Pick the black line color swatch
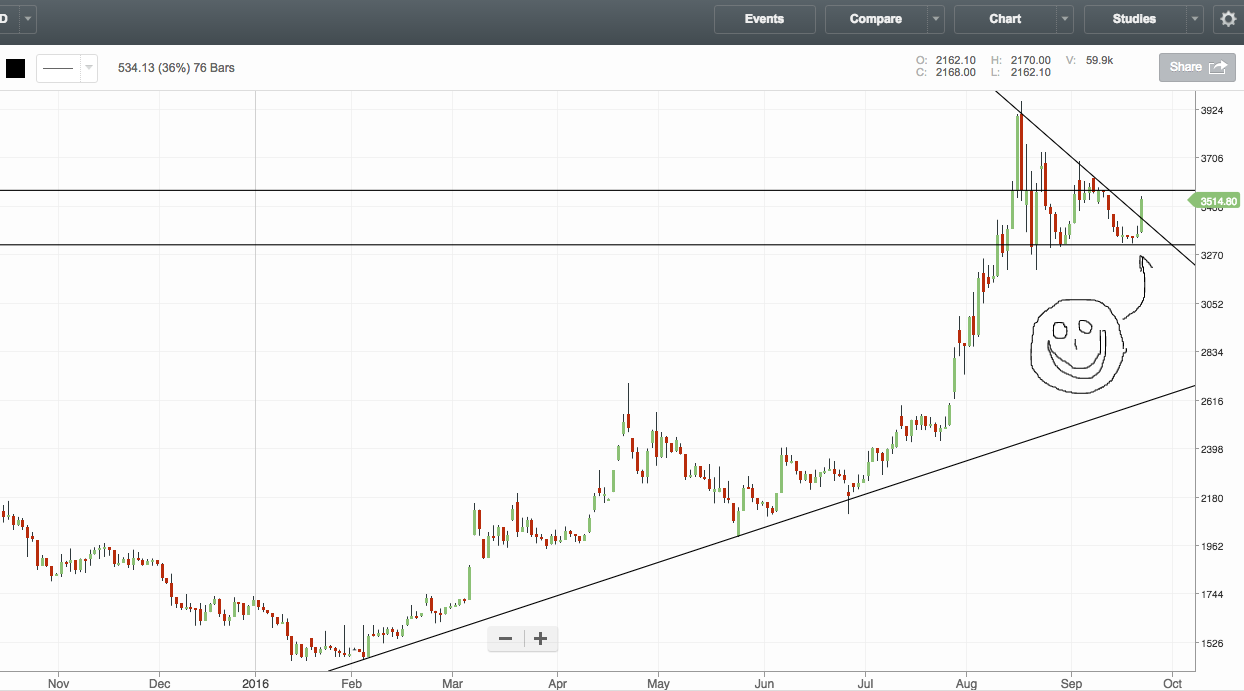 [x=15, y=68]
